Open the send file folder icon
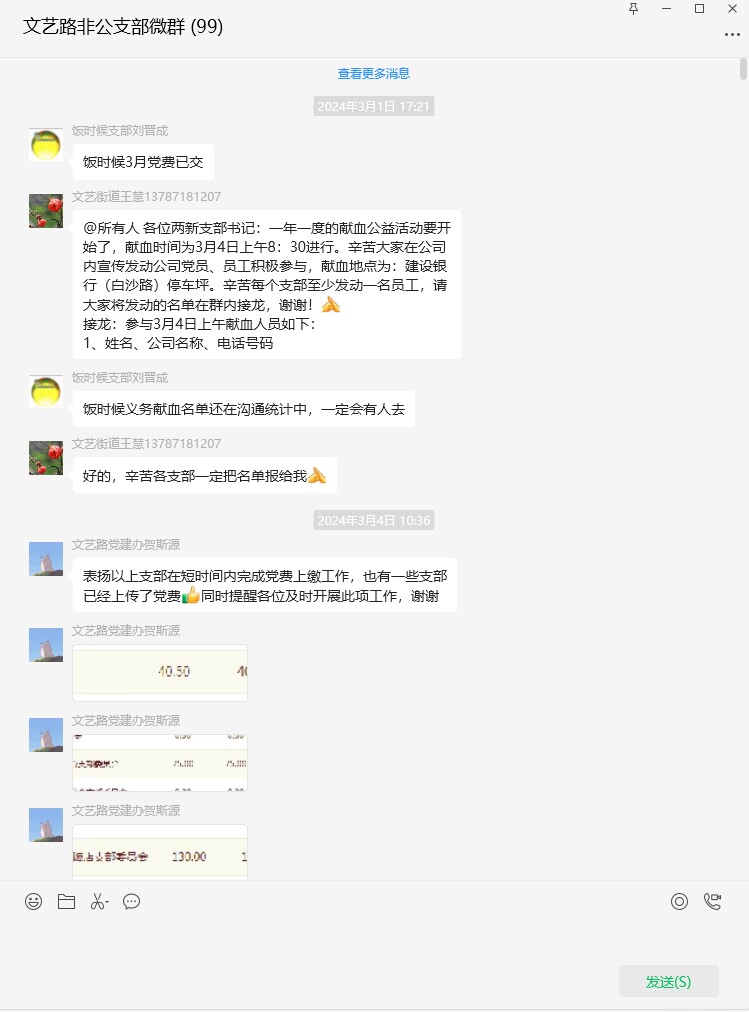 point(66,901)
